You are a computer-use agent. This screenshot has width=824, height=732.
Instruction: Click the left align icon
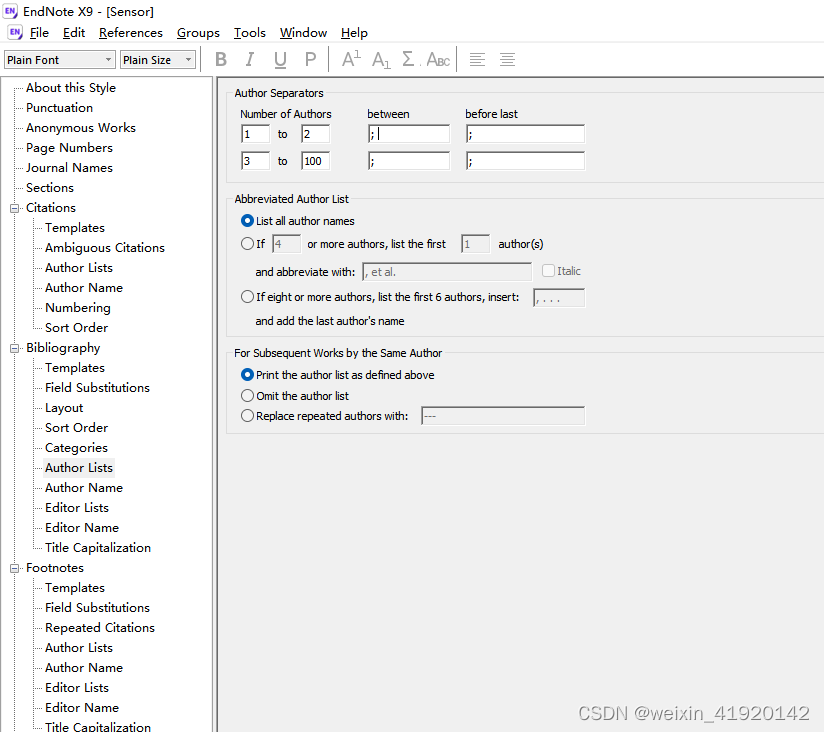[x=477, y=59]
